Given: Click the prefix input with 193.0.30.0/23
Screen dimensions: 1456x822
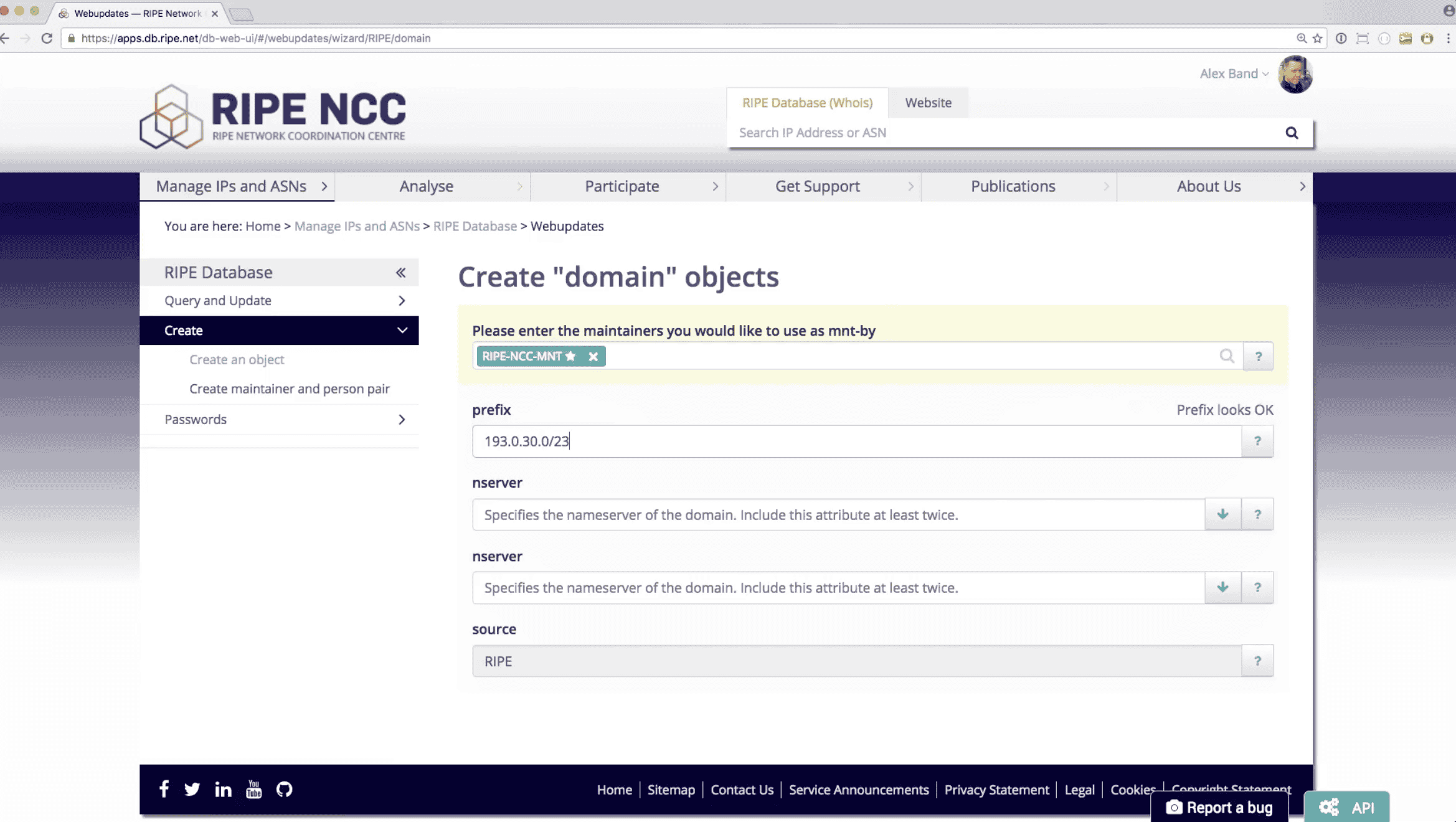Looking at the screenshot, I should (x=857, y=441).
